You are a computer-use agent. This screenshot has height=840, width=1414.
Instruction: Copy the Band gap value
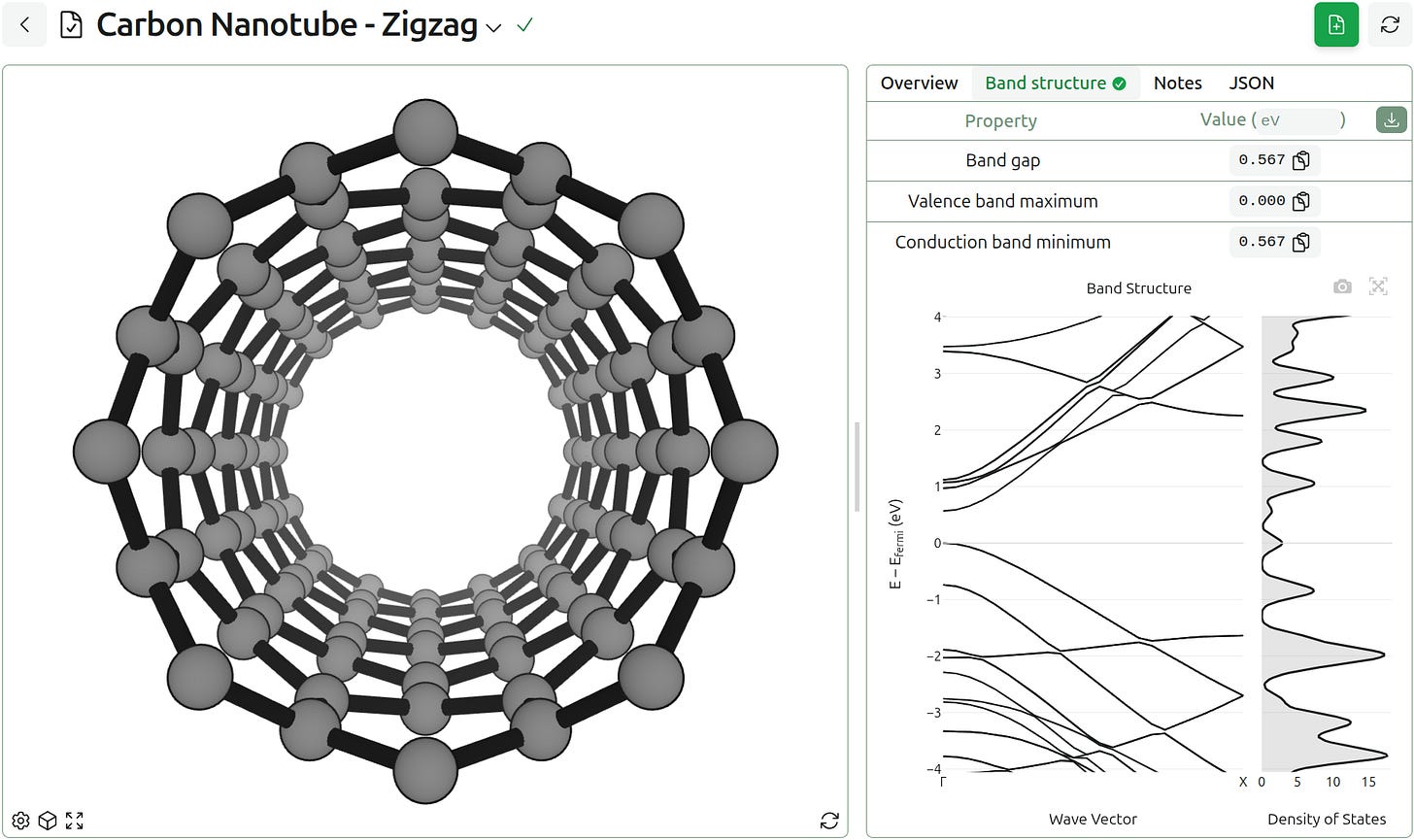pos(1301,160)
